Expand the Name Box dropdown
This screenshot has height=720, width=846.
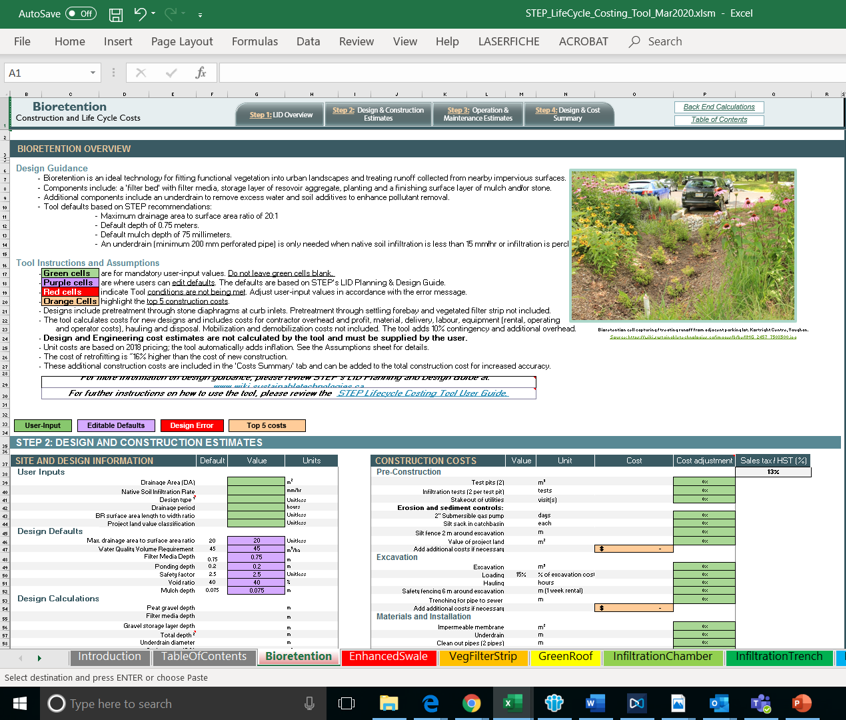point(93,73)
